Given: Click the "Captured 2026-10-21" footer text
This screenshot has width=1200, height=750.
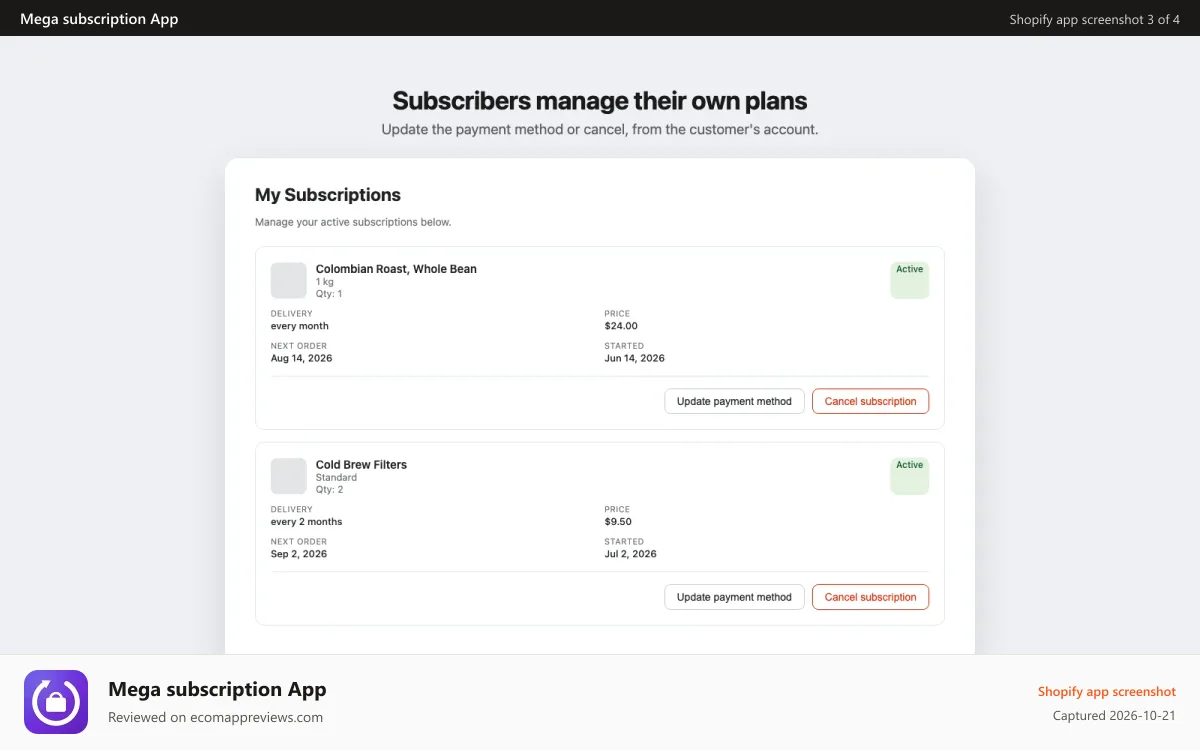Looking at the screenshot, I should click(1114, 716).
